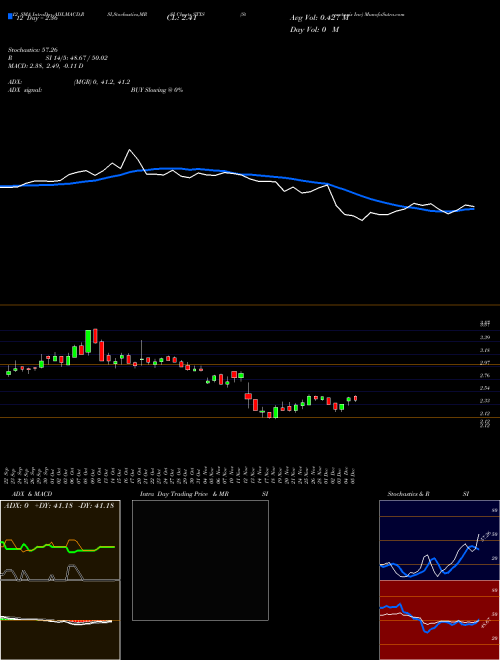
Task: Click the 'Stochastics: 57.26' readout
Action: coord(31,50)
